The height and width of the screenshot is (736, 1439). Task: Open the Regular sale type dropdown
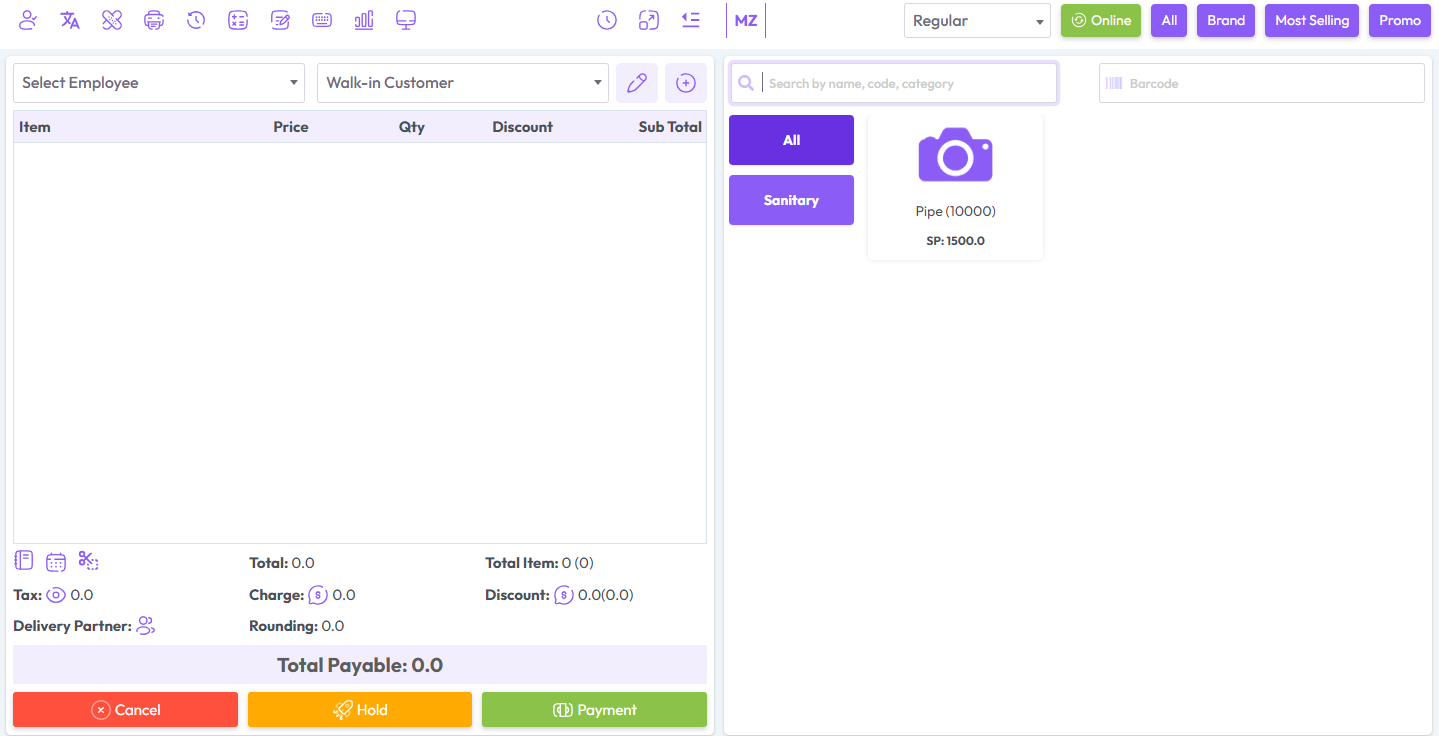(x=976, y=21)
